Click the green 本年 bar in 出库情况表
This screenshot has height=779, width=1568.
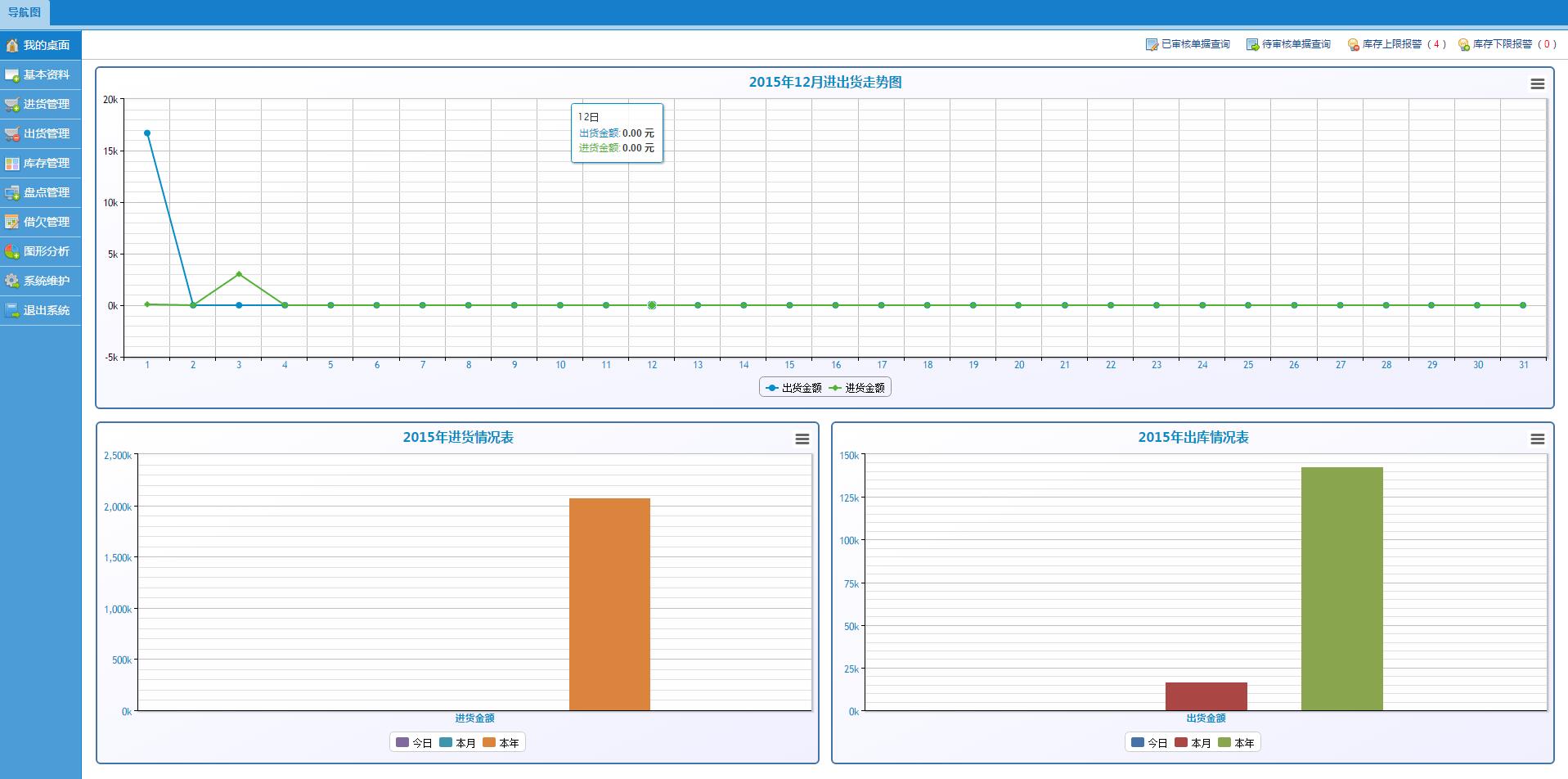(1341, 588)
